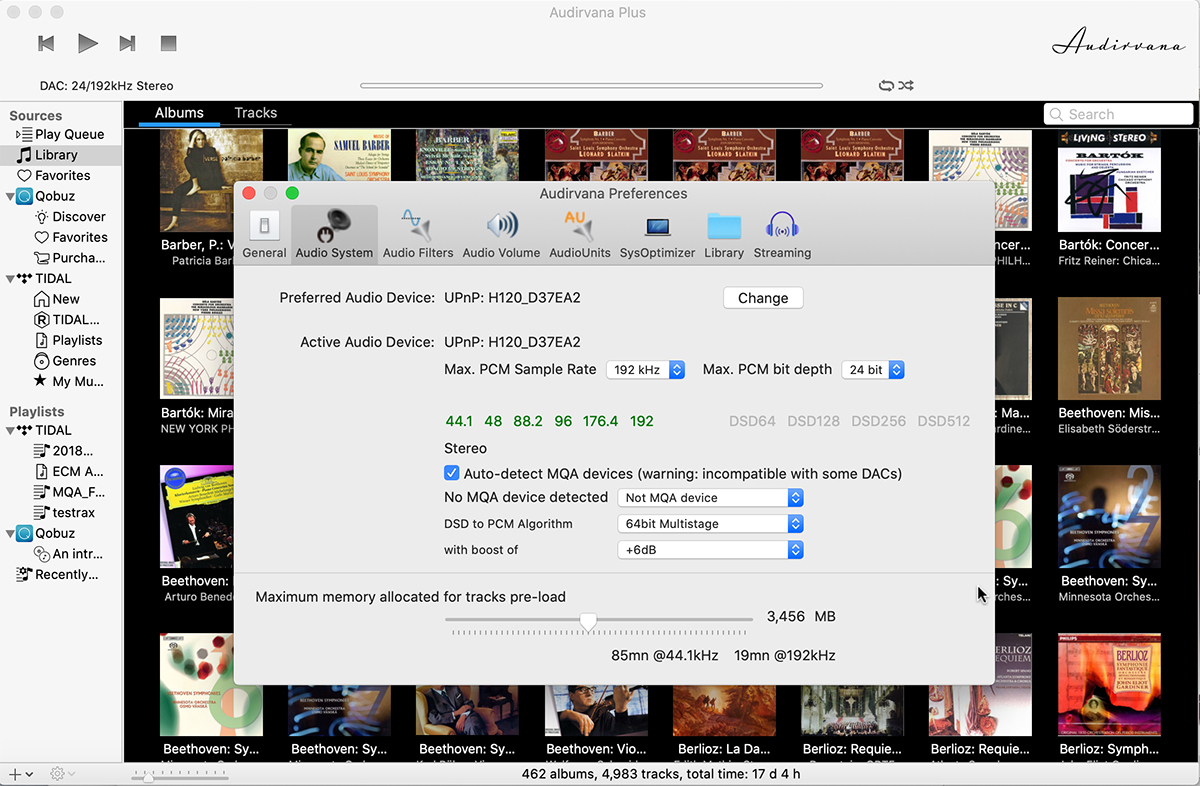This screenshot has width=1200, height=786.
Task: Select the Audio System preferences pane
Action: [334, 233]
